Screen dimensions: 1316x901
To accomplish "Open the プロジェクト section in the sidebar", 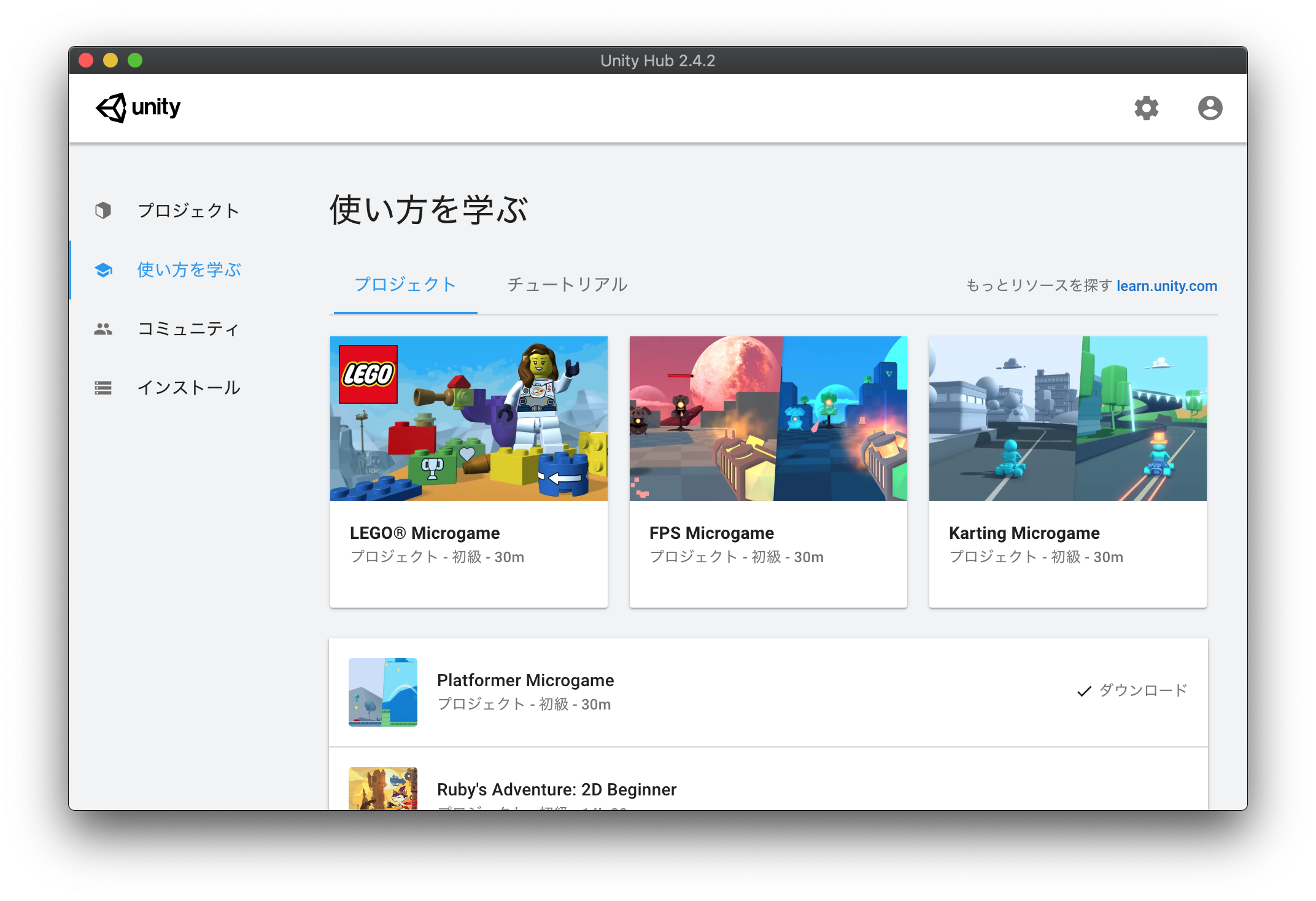I will [x=189, y=211].
